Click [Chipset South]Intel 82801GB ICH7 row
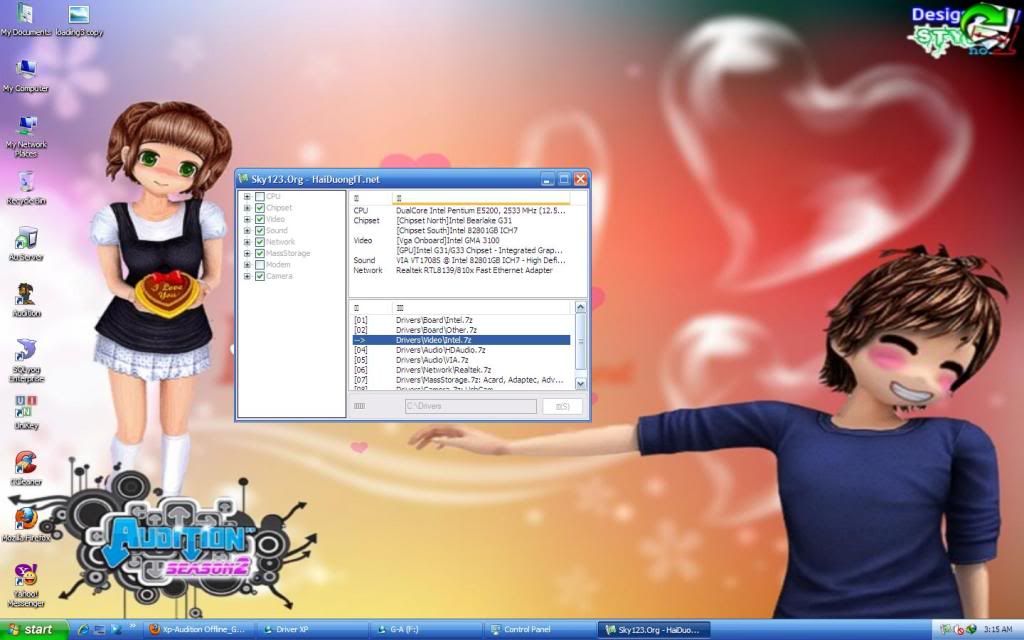The height and width of the screenshot is (640, 1024). tap(461, 231)
